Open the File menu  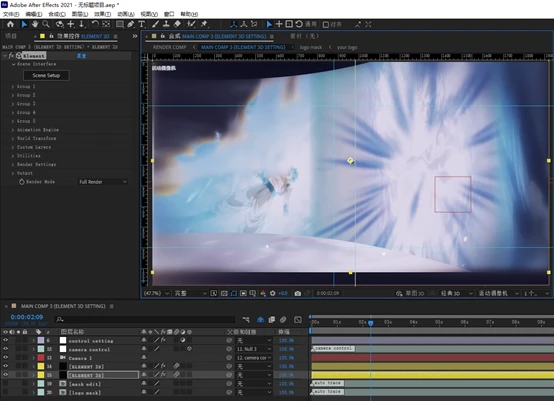(11, 14)
